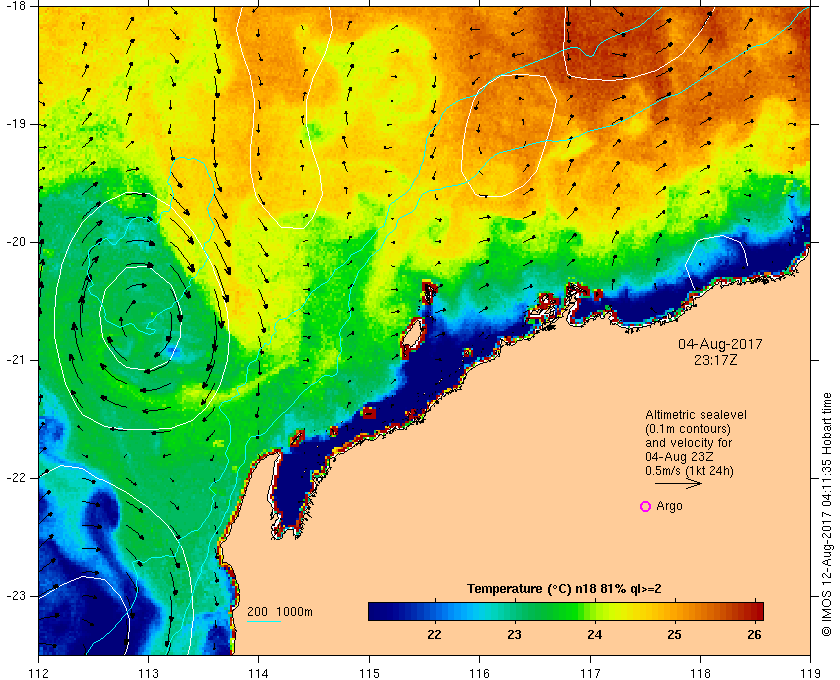Click longitude label 115 on the axis
The height and width of the screenshot is (680, 840).
(x=369, y=673)
